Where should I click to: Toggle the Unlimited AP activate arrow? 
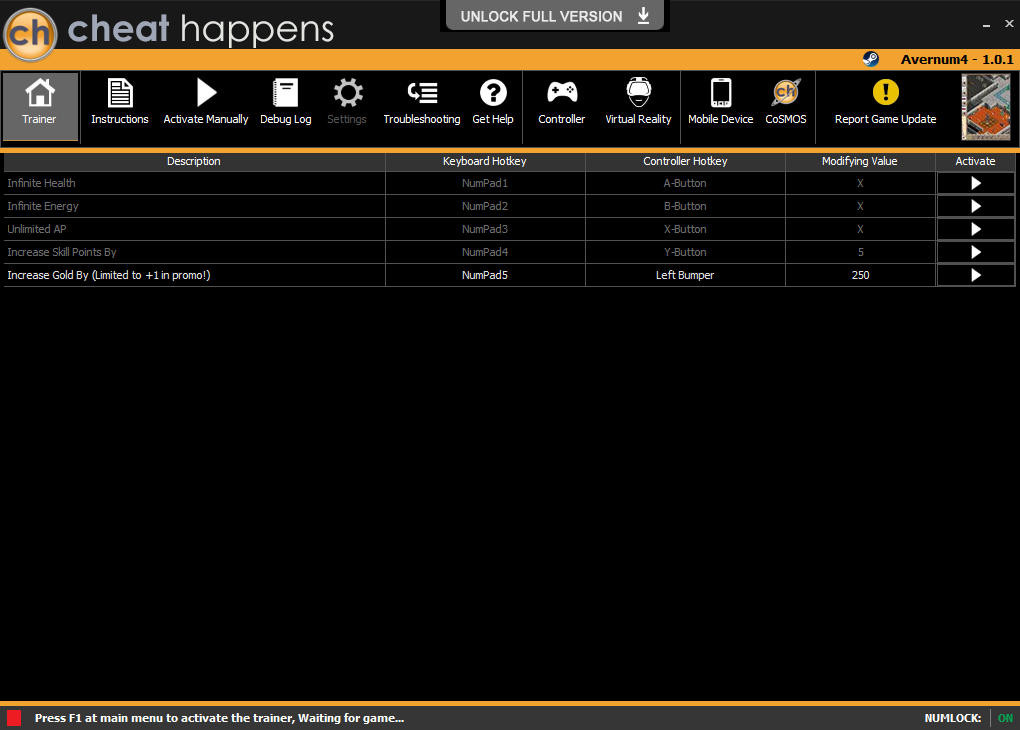[x=976, y=229]
